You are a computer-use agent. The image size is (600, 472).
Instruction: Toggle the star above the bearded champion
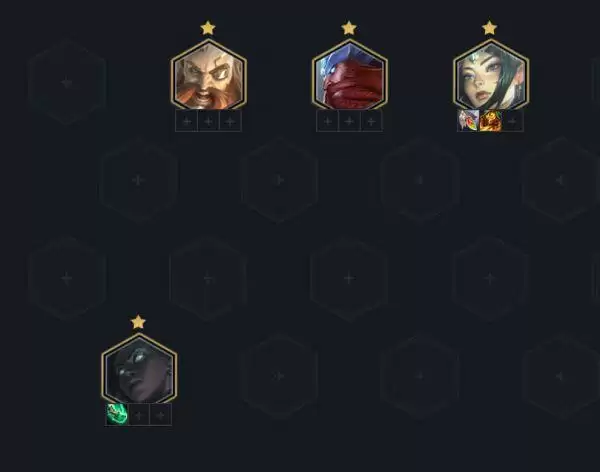(x=208, y=28)
